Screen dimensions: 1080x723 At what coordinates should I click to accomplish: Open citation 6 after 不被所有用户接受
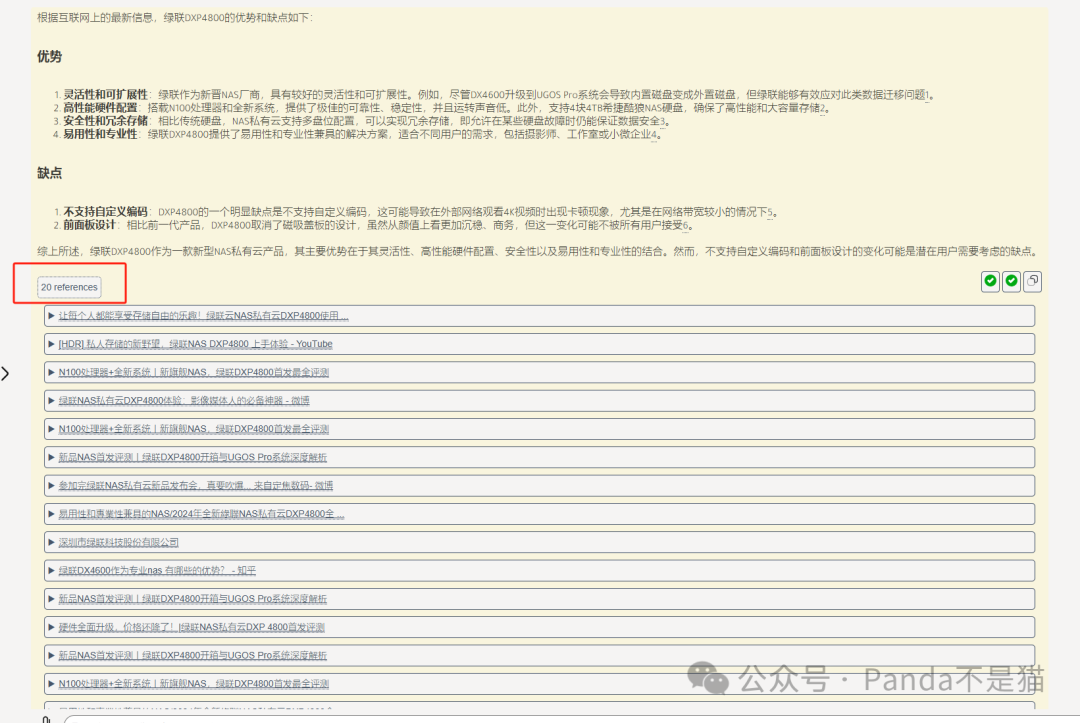(685, 225)
